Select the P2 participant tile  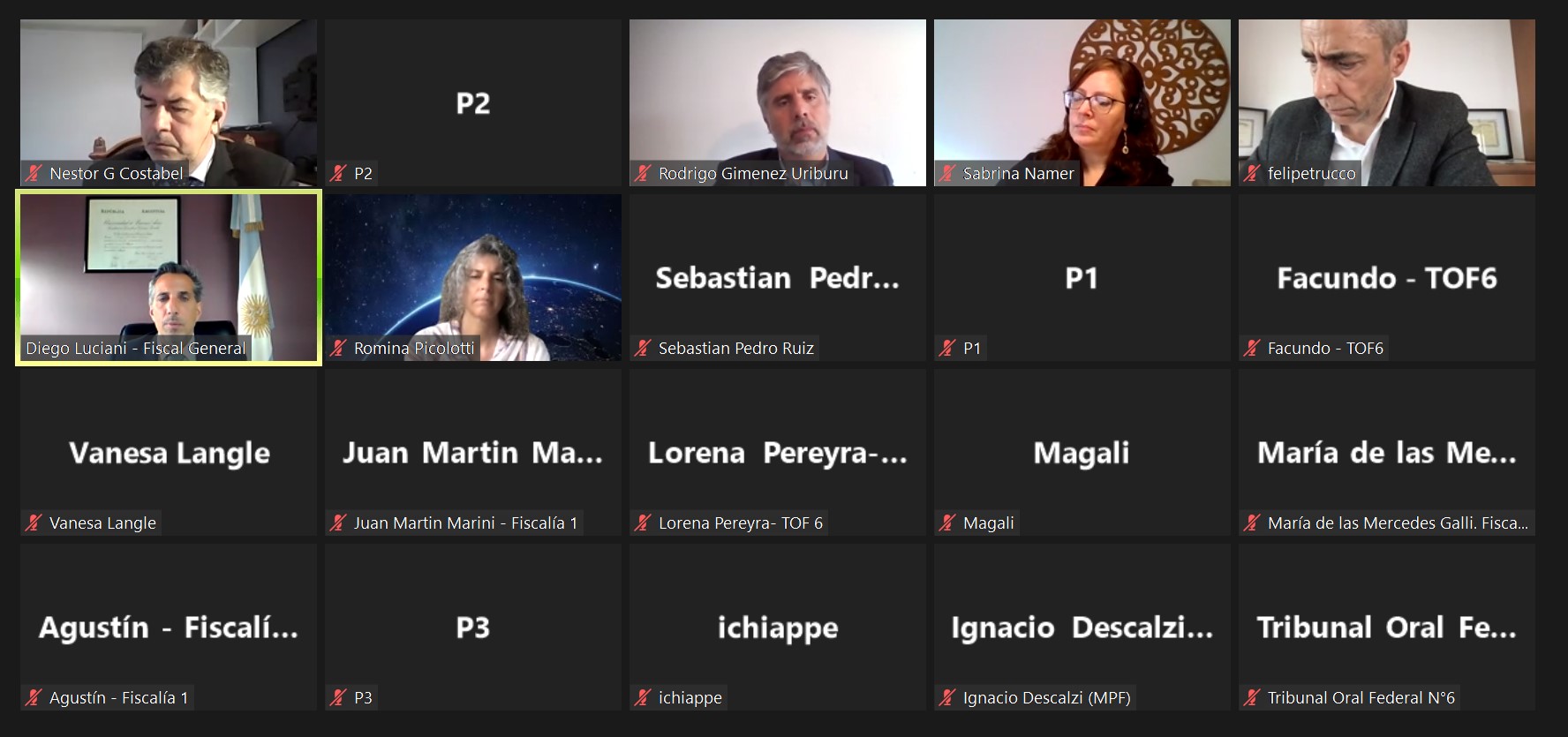(473, 102)
